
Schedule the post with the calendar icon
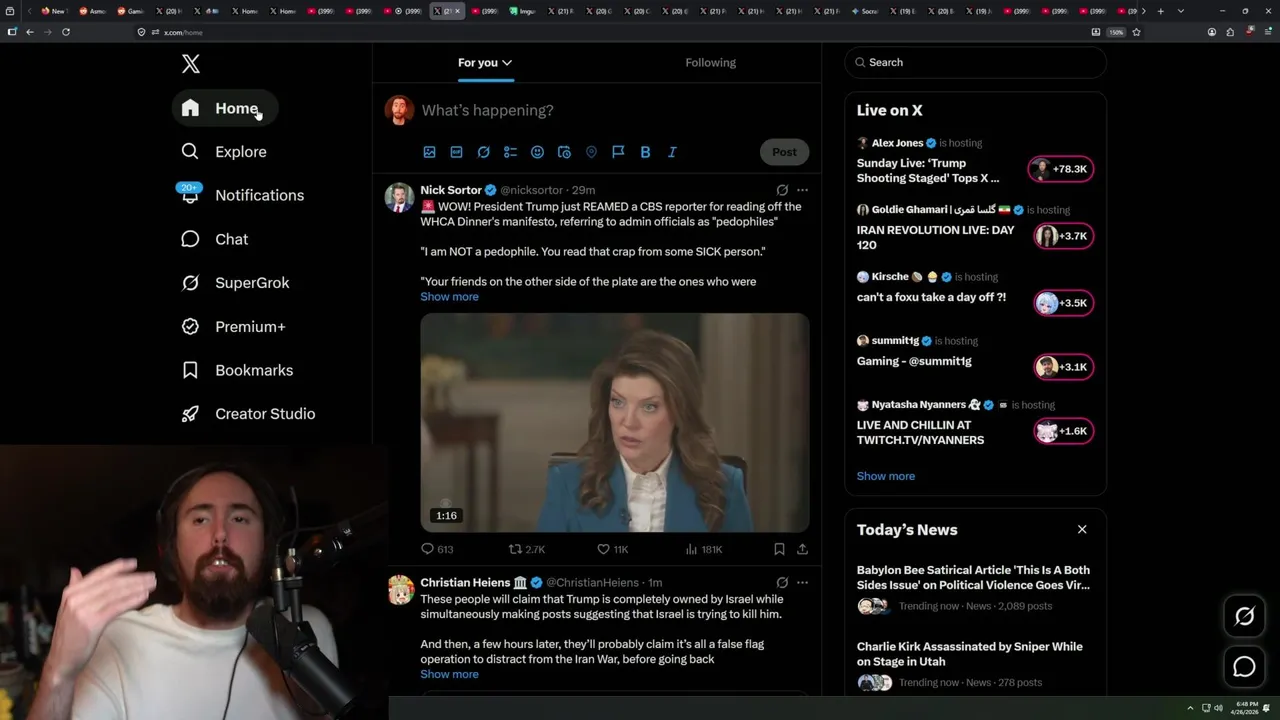(x=564, y=152)
